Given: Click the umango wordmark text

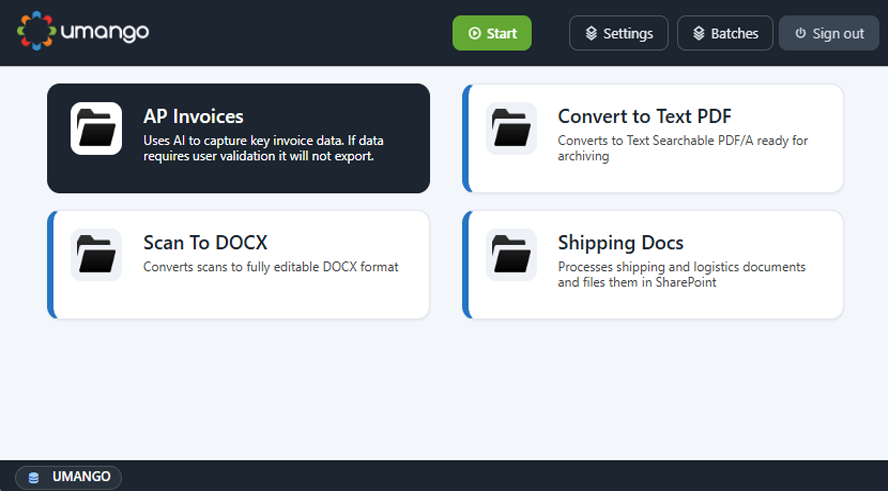Looking at the screenshot, I should point(105,32).
